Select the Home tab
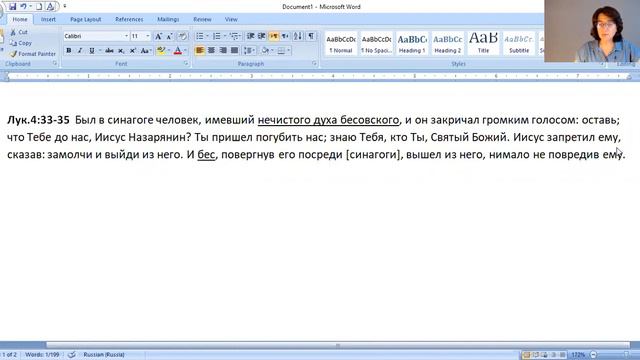640x360 pixels. 20,19
